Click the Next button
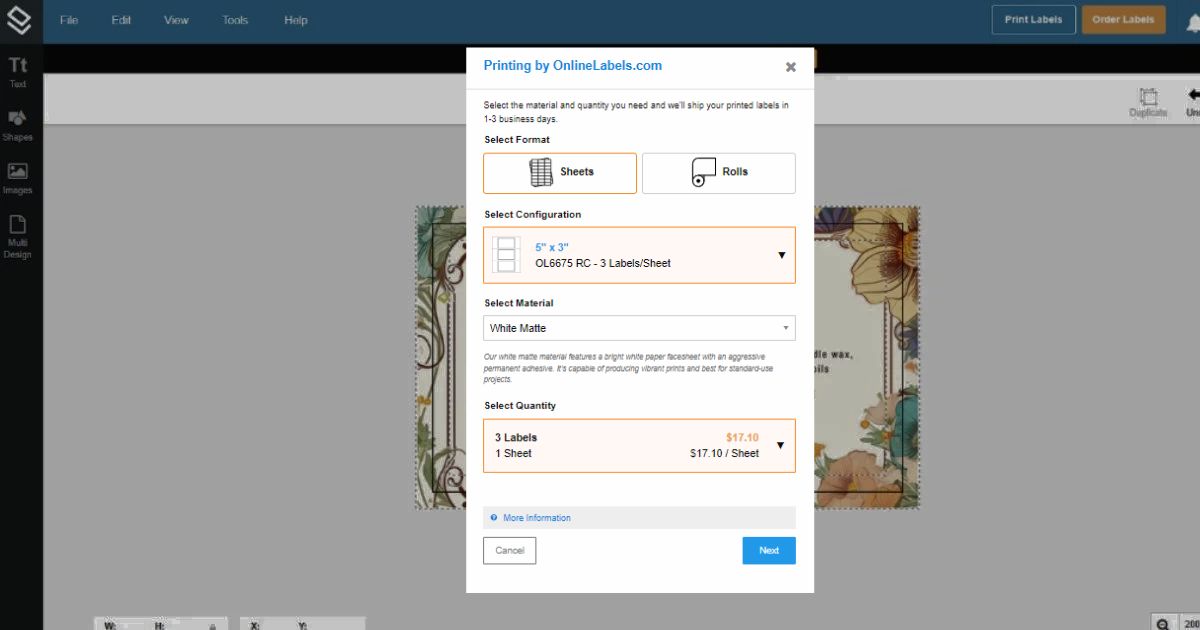This screenshot has width=1200, height=630. 769,551
